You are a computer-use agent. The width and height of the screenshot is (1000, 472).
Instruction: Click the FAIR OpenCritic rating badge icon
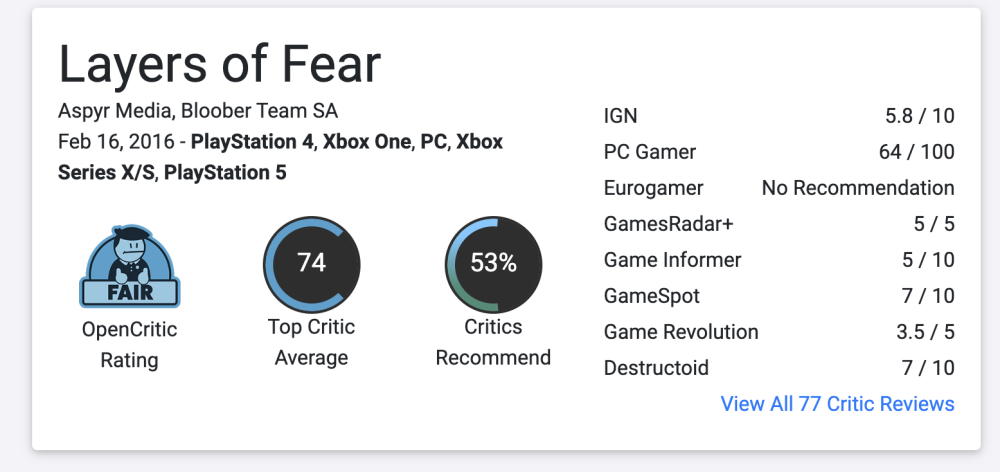coord(129,267)
